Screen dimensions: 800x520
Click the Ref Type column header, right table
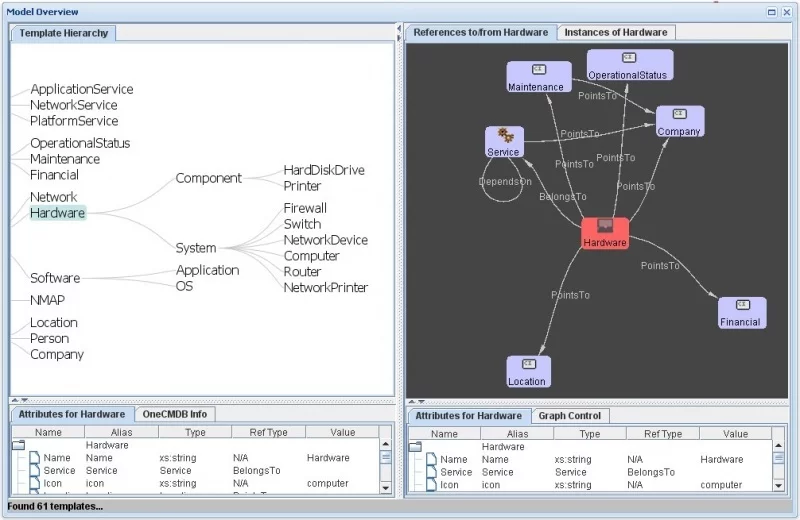662,434
